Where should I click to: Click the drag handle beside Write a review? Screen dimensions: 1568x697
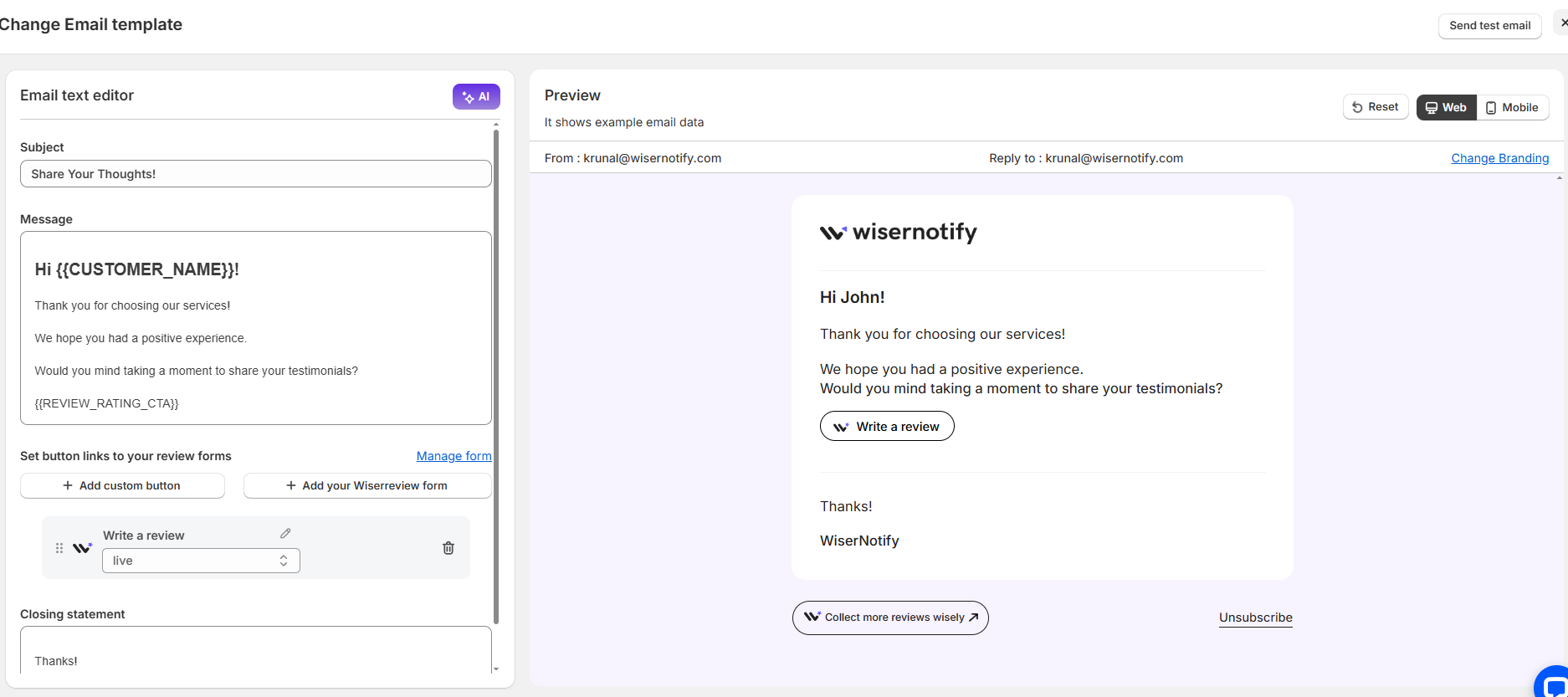[59, 548]
